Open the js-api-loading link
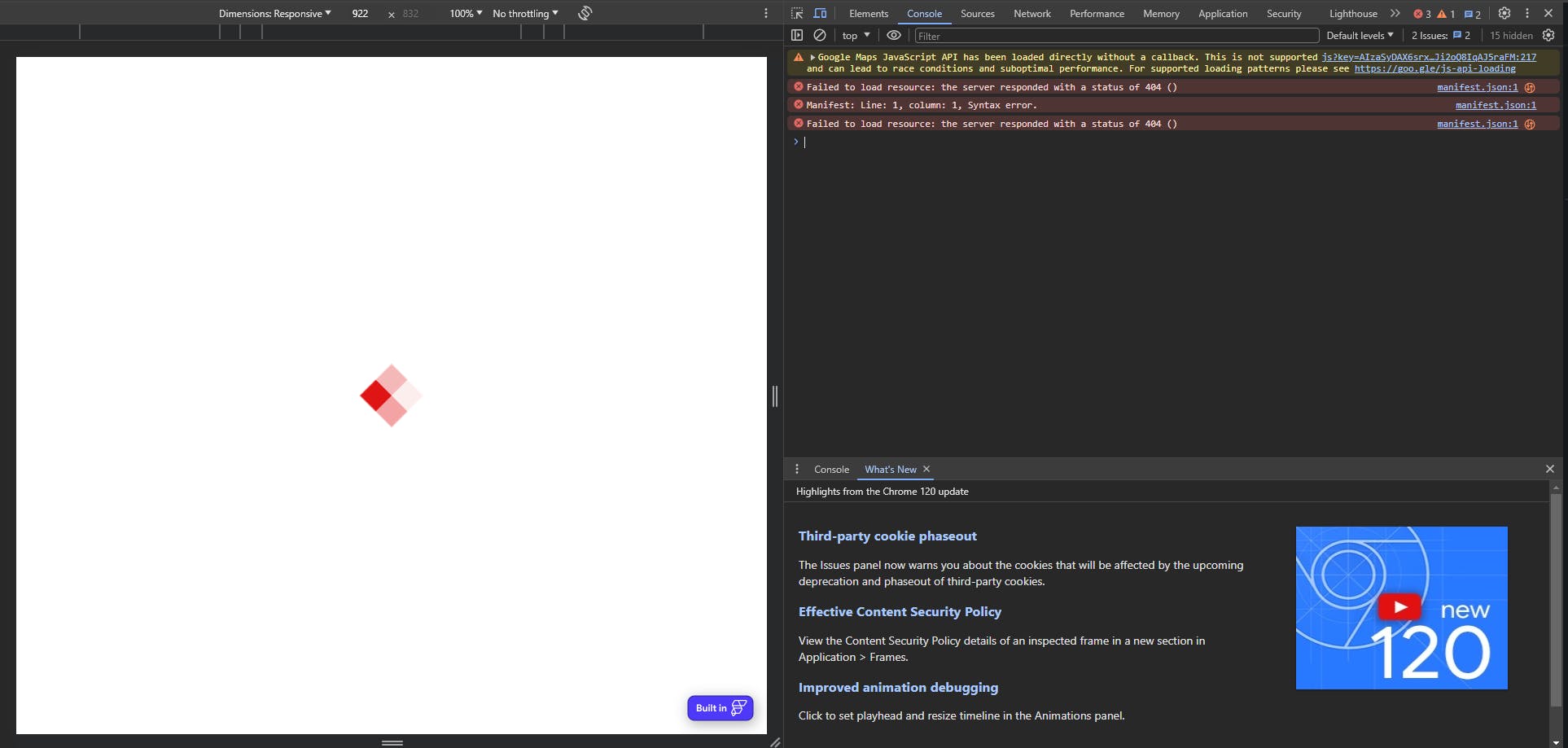Image resolution: width=1568 pixels, height=748 pixels. point(1434,68)
